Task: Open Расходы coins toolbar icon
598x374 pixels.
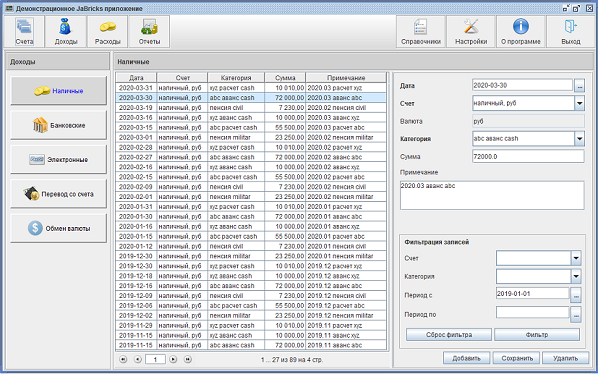Action: pos(108,31)
